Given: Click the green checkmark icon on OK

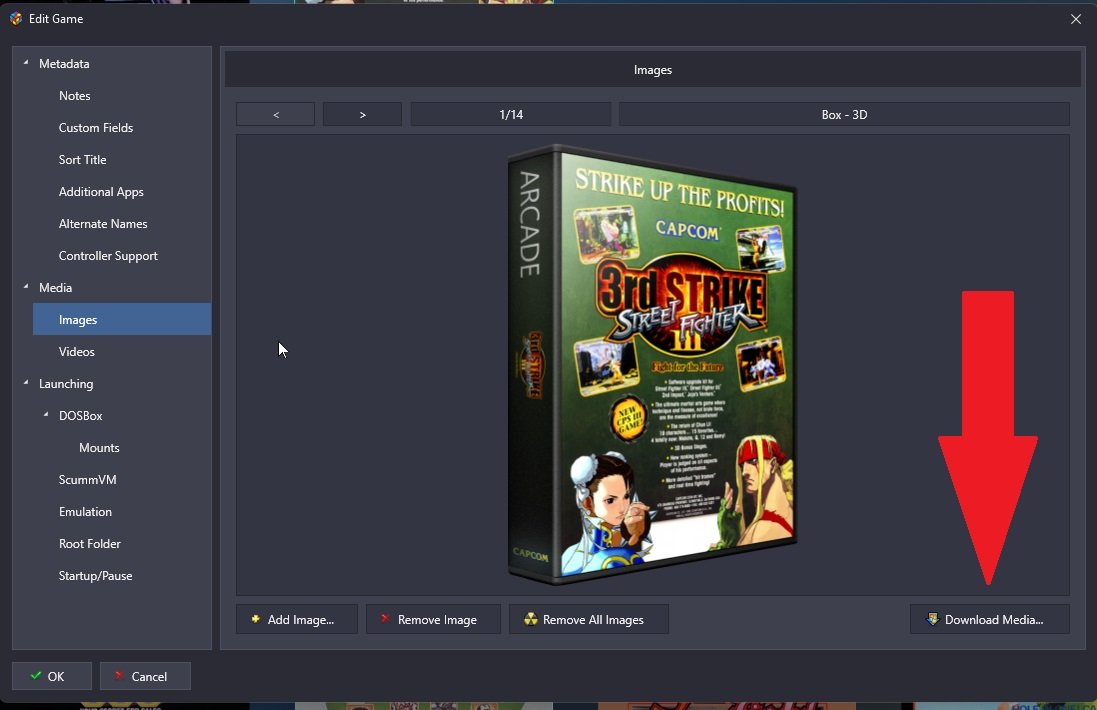Looking at the screenshot, I should [x=36, y=676].
